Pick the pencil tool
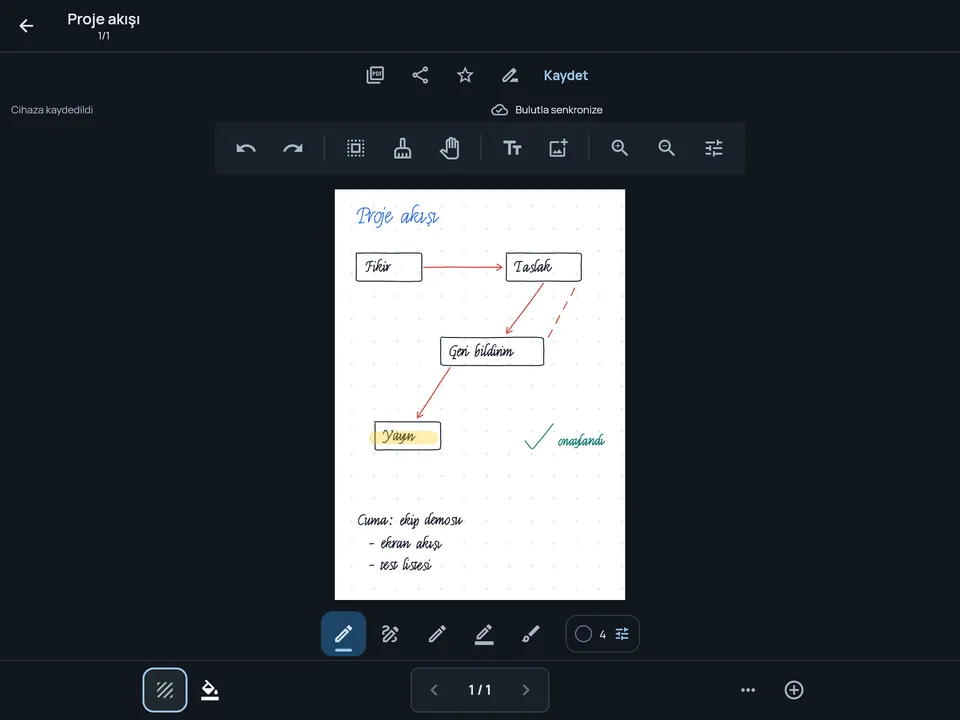The width and height of the screenshot is (960, 720). click(437, 634)
